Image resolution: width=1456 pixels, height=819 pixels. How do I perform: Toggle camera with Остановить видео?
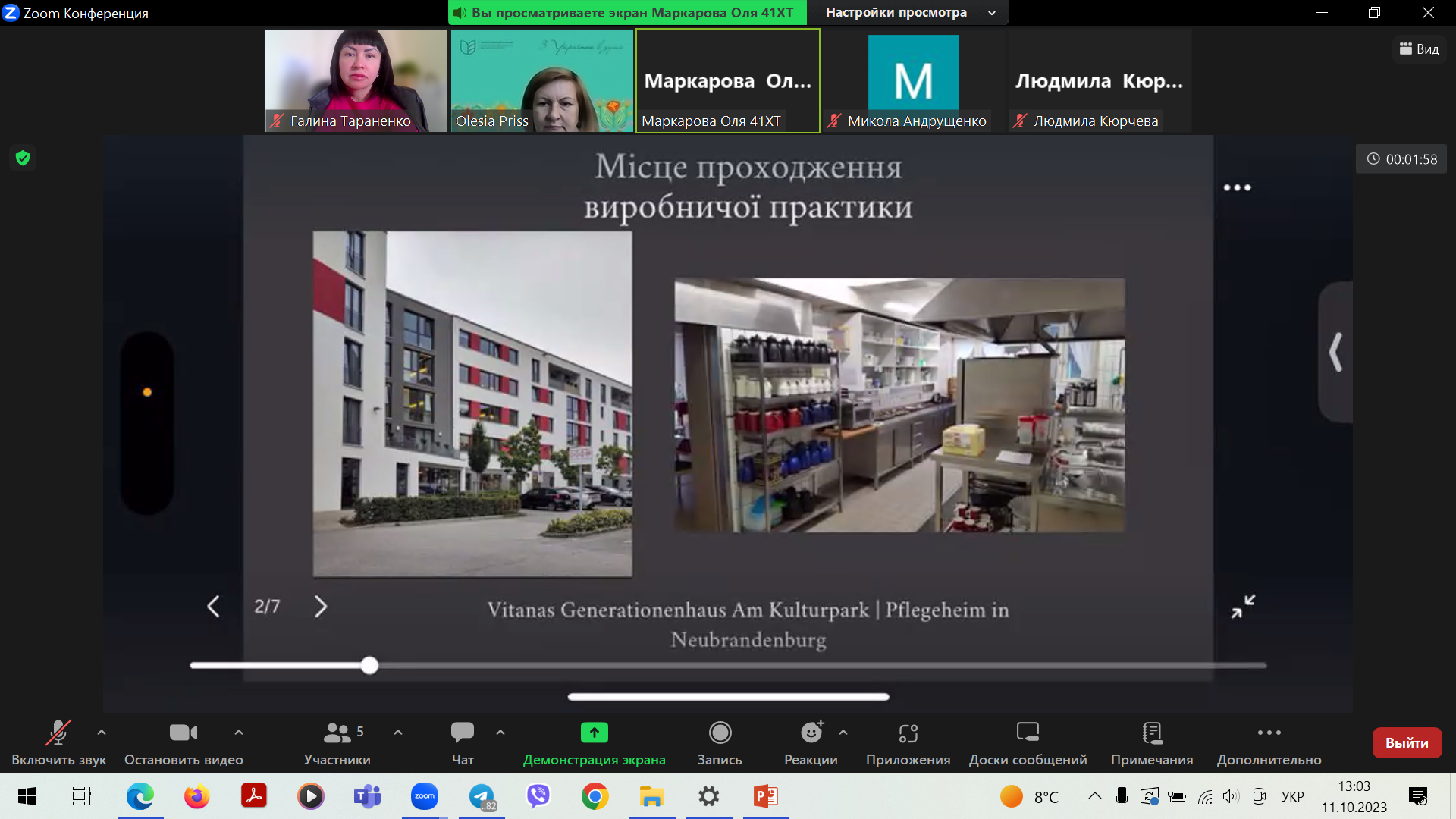[x=183, y=733]
